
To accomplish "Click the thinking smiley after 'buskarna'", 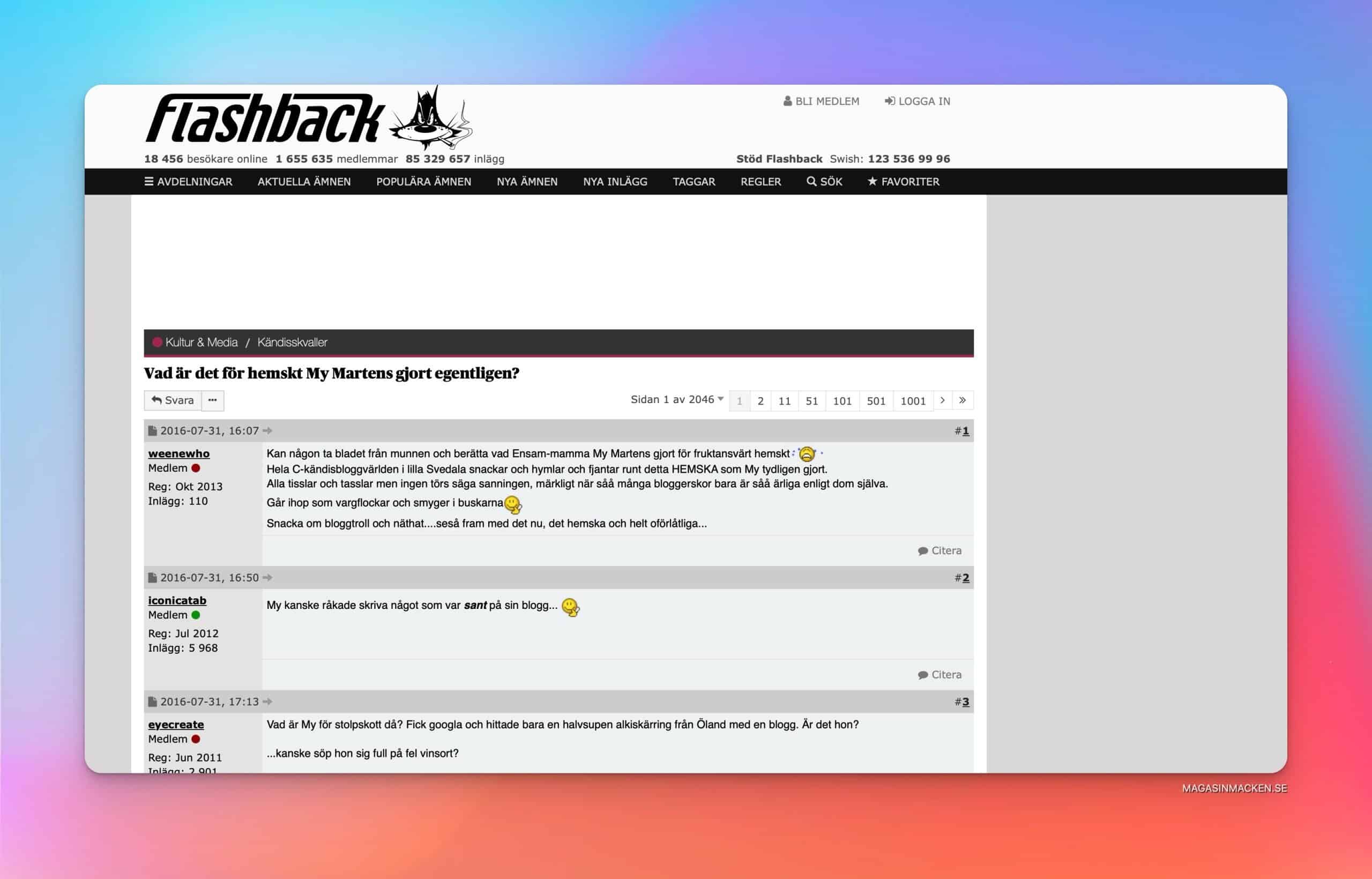I will (x=513, y=504).
